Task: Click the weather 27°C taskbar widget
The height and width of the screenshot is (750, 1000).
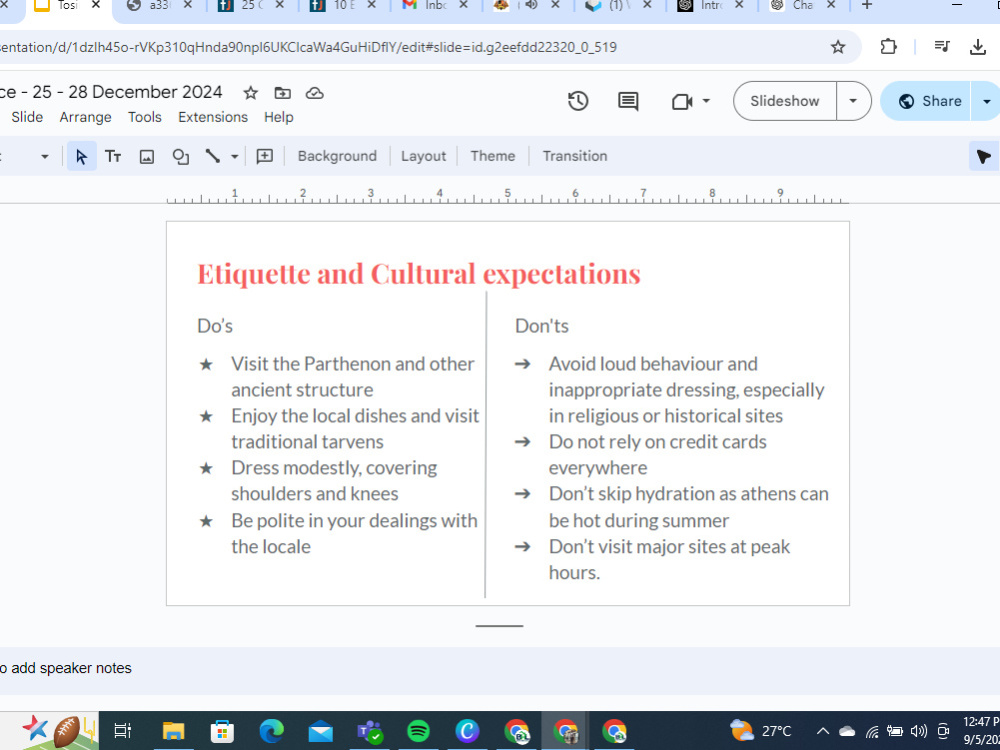Action: pos(761,731)
